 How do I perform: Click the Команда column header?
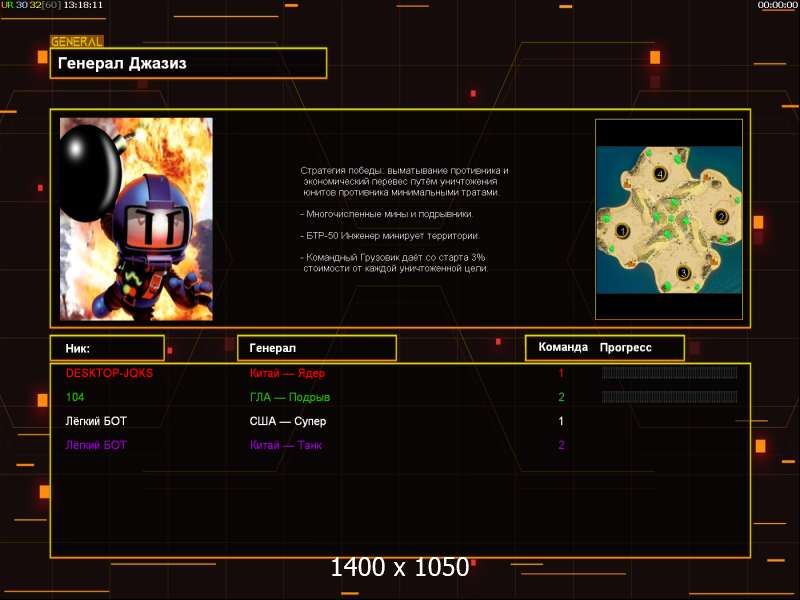point(562,347)
